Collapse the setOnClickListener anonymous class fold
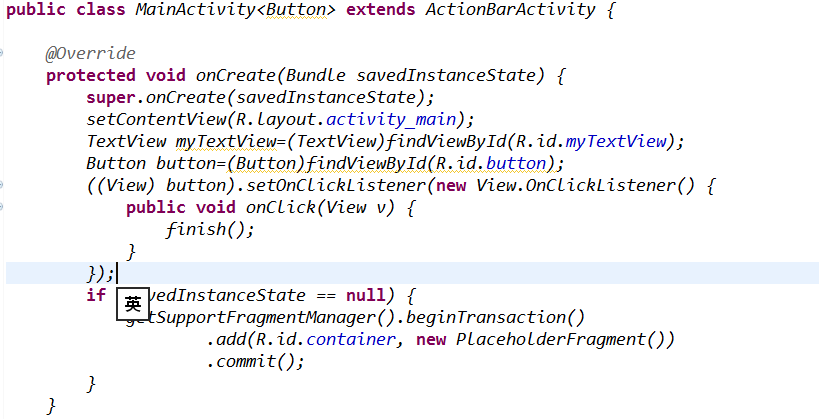The width and height of the screenshot is (819, 419). coord(3,185)
